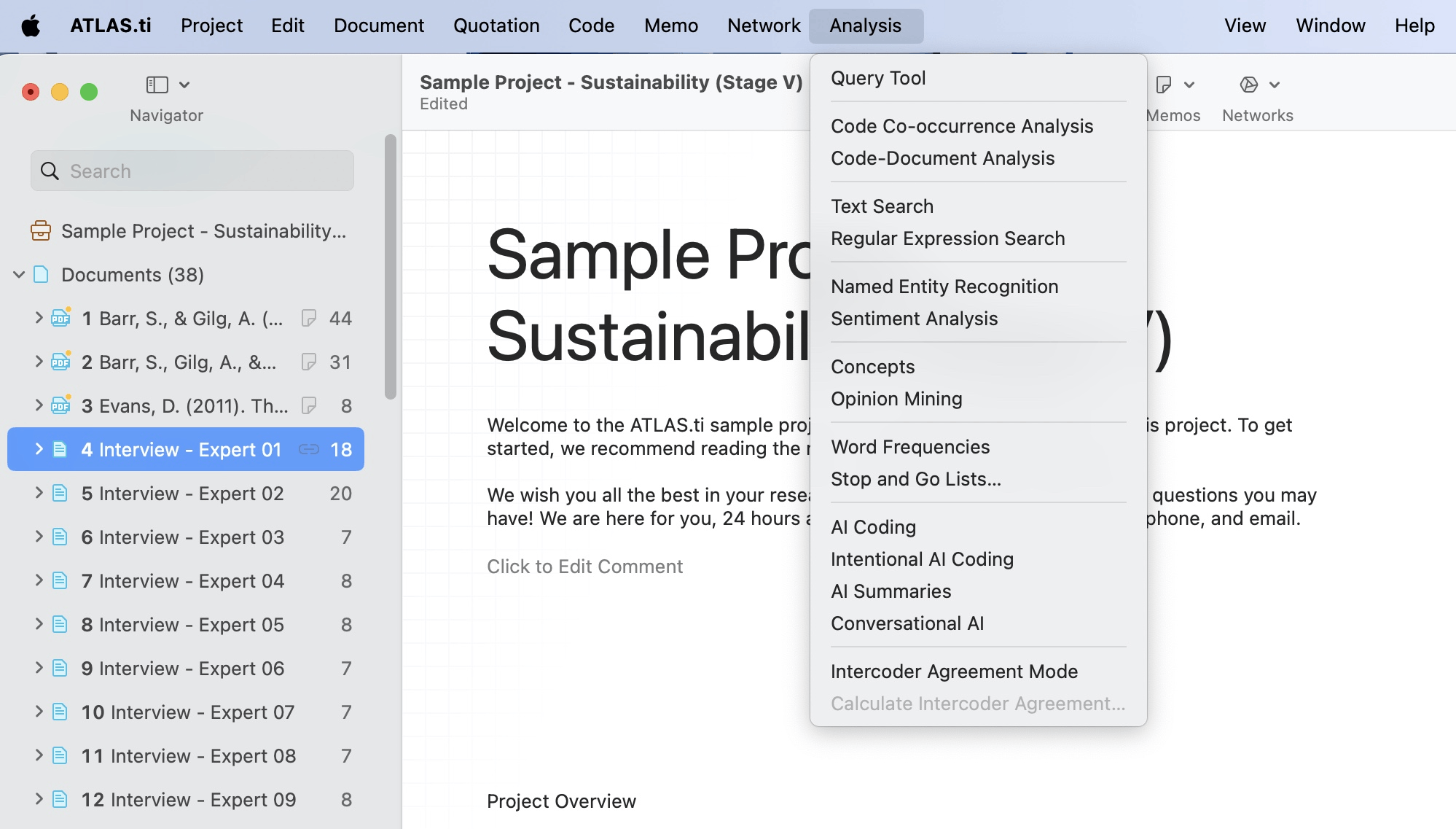
Task: Click to Edit Comment placeholder
Action: coord(584,567)
